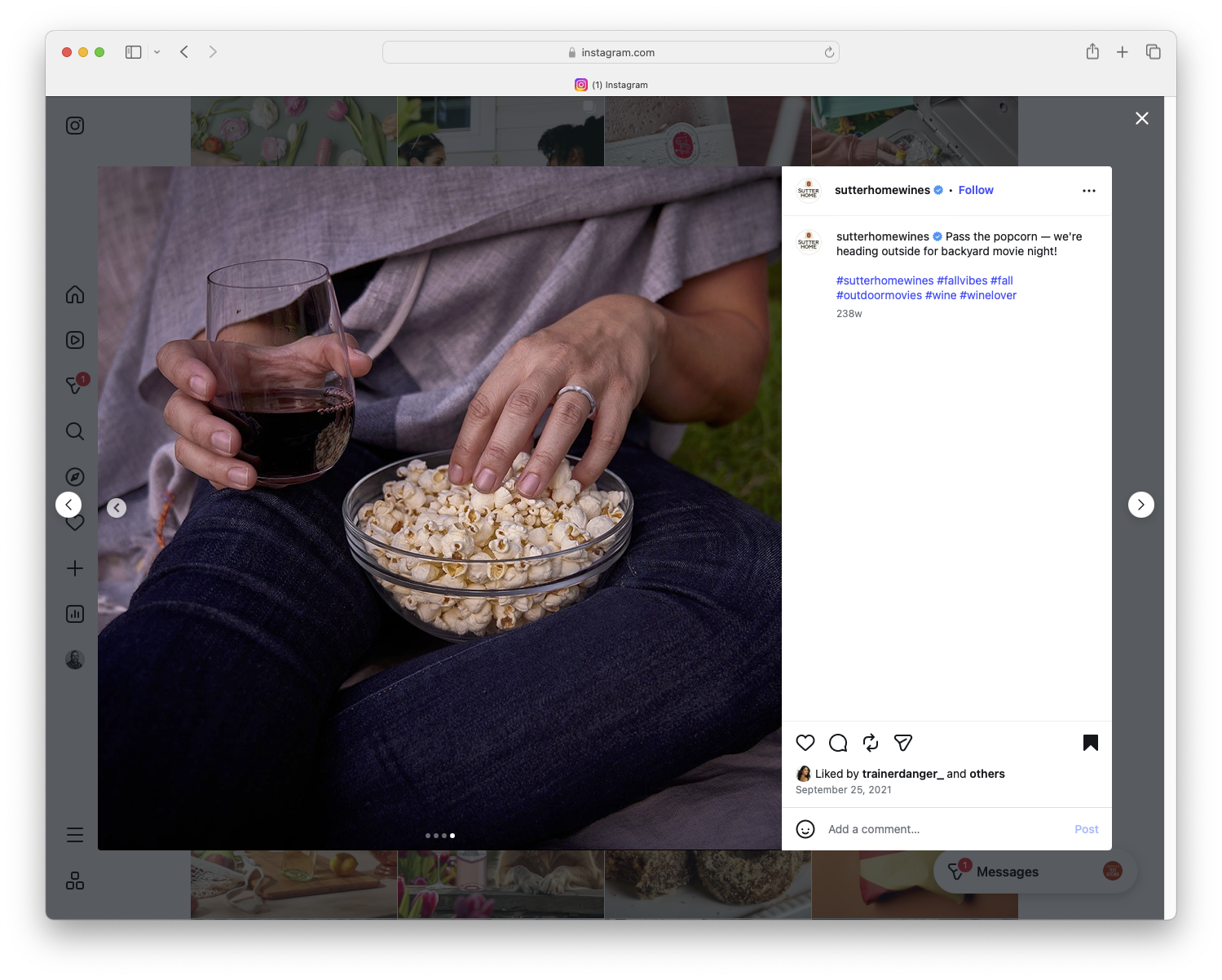Open the Explore compass icon
Image resolution: width=1222 pixels, height=980 pixels.
(74, 476)
